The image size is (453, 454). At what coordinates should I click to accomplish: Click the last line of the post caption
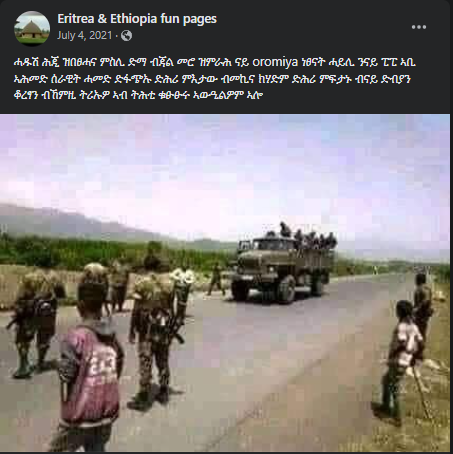click(x=139, y=95)
